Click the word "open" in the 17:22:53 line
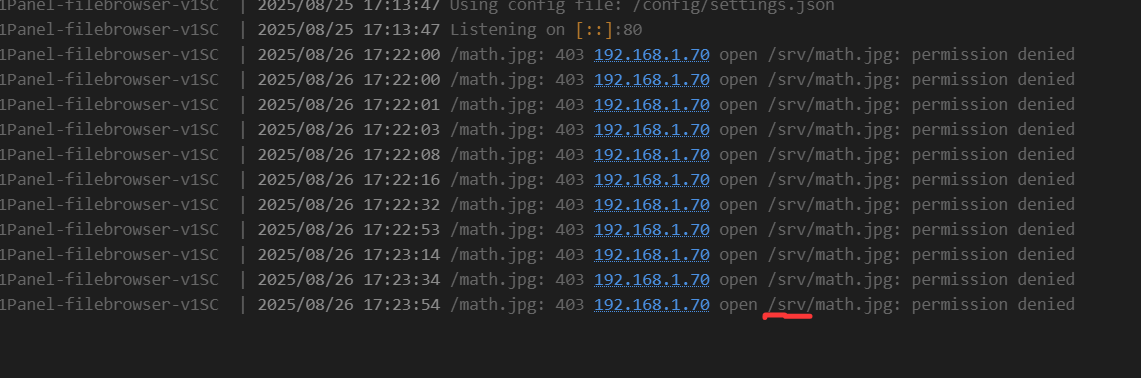Viewport: 1141px width, 378px height. (x=739, y=229)
